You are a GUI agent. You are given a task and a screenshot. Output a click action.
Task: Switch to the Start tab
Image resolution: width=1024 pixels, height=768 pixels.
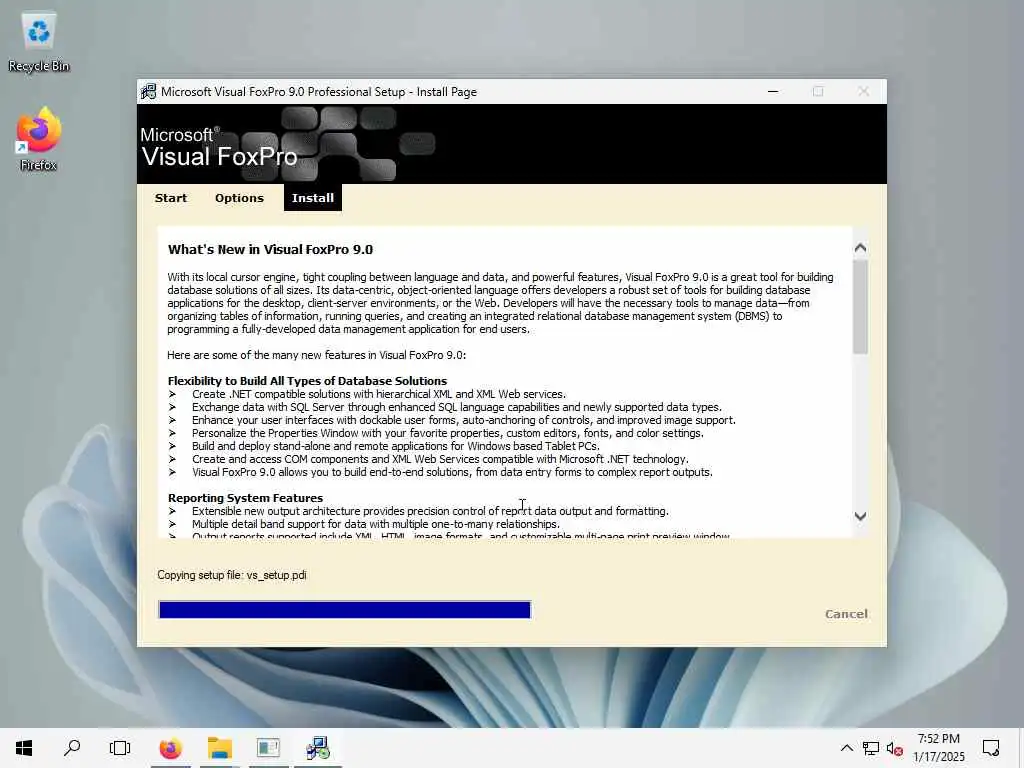pyautogui.click(x=171, y=198)
